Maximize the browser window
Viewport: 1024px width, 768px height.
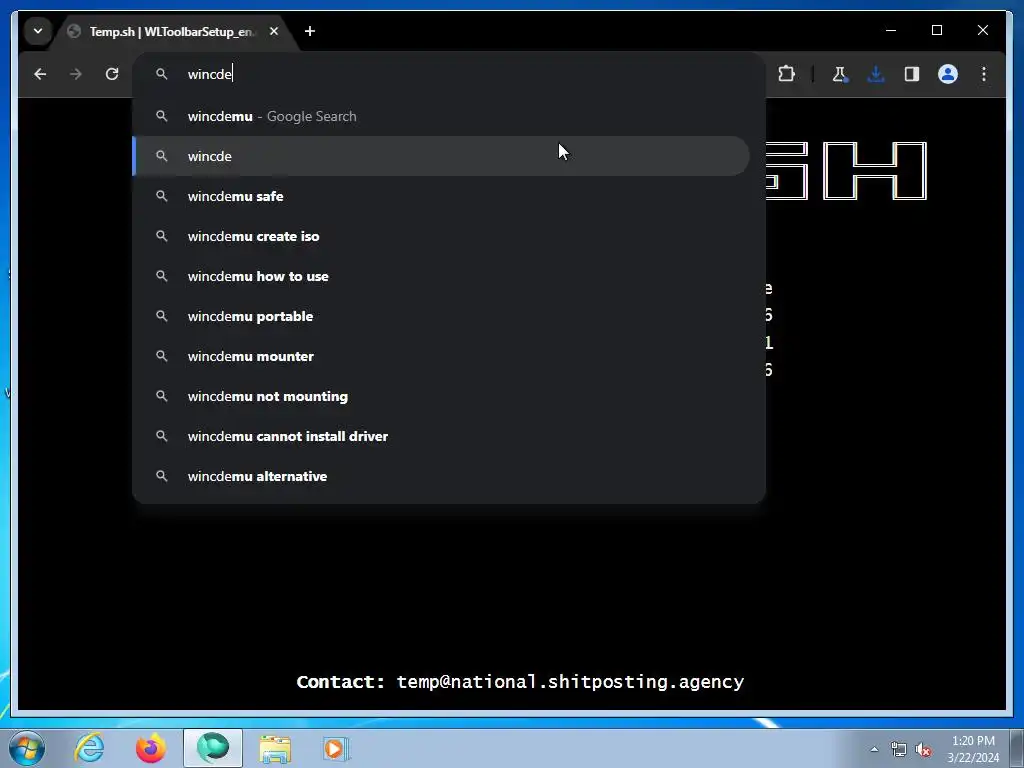936,30
